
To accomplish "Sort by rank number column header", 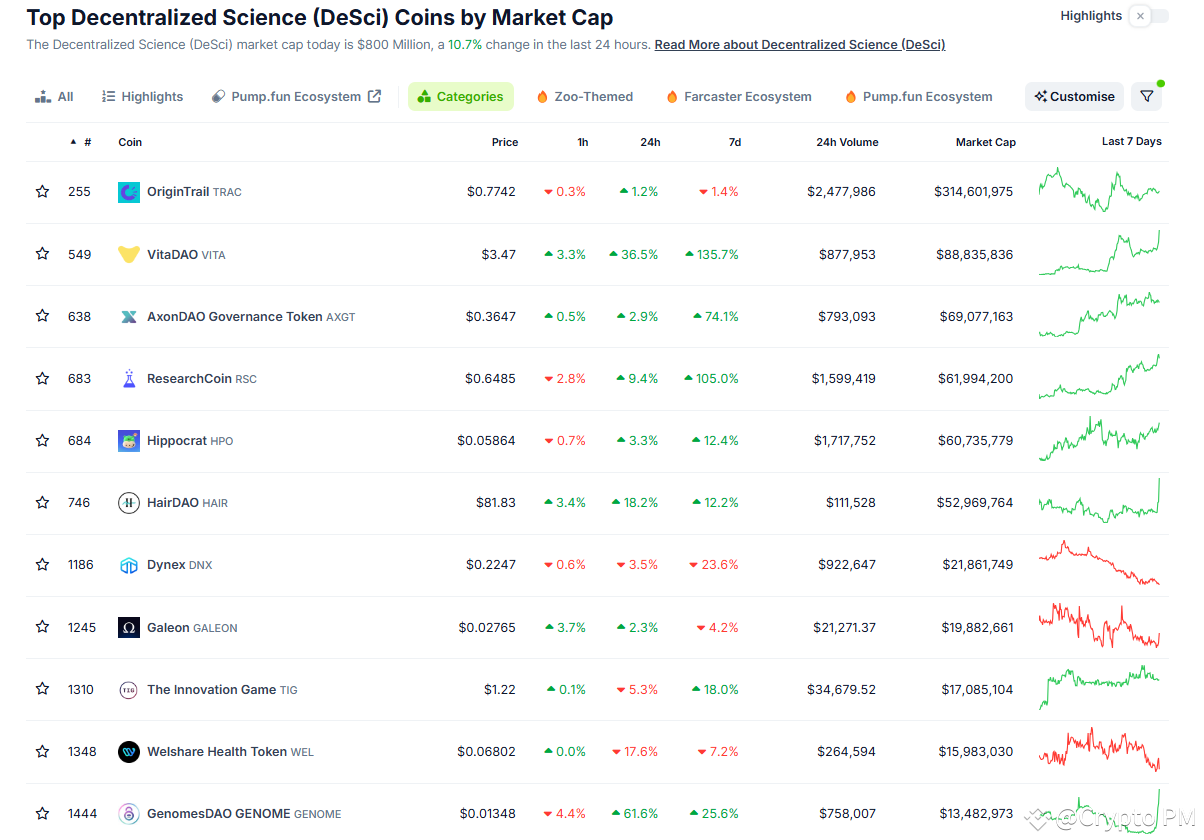I will tap(87, 142).
